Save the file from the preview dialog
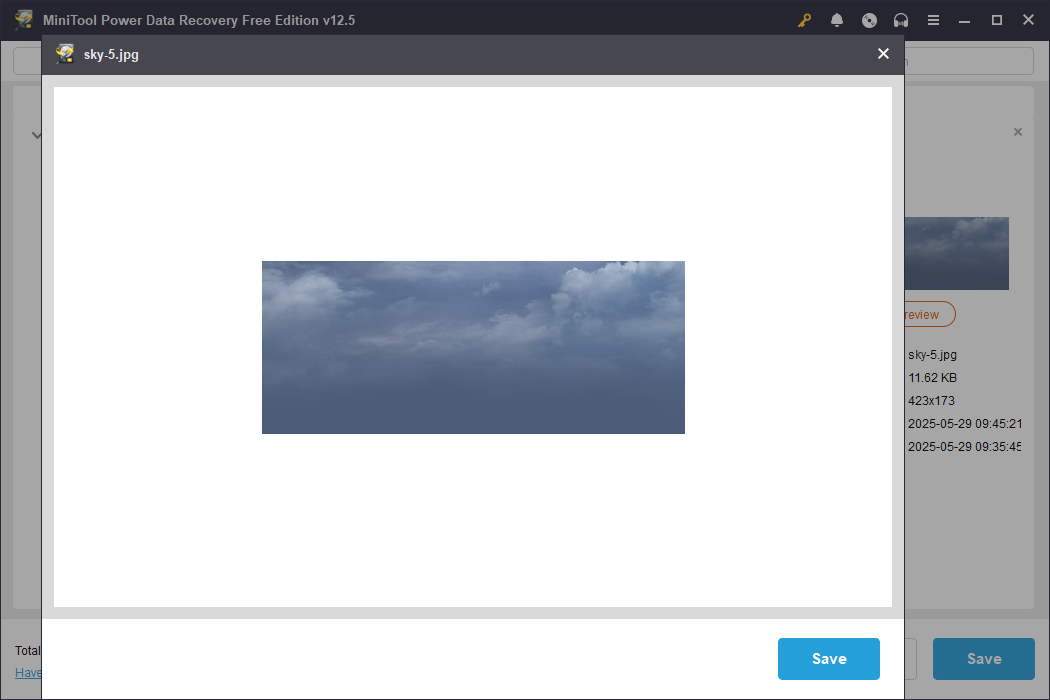This screenshot has width=1050, height=700. pos(828,659)
